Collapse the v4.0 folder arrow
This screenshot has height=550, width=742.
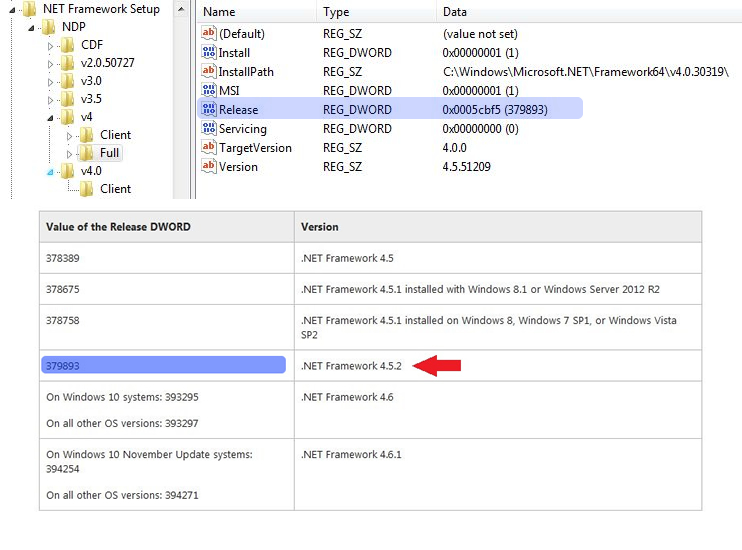[x=50, y=172]
